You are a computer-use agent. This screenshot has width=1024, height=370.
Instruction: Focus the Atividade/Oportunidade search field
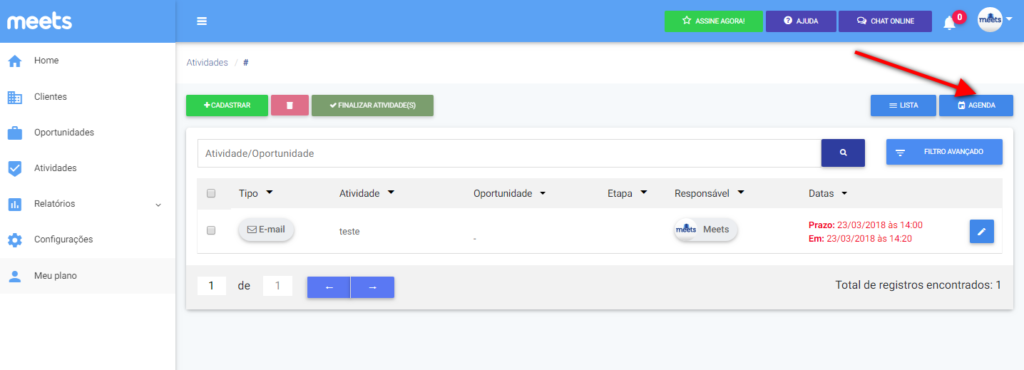(x=509, y=153)
